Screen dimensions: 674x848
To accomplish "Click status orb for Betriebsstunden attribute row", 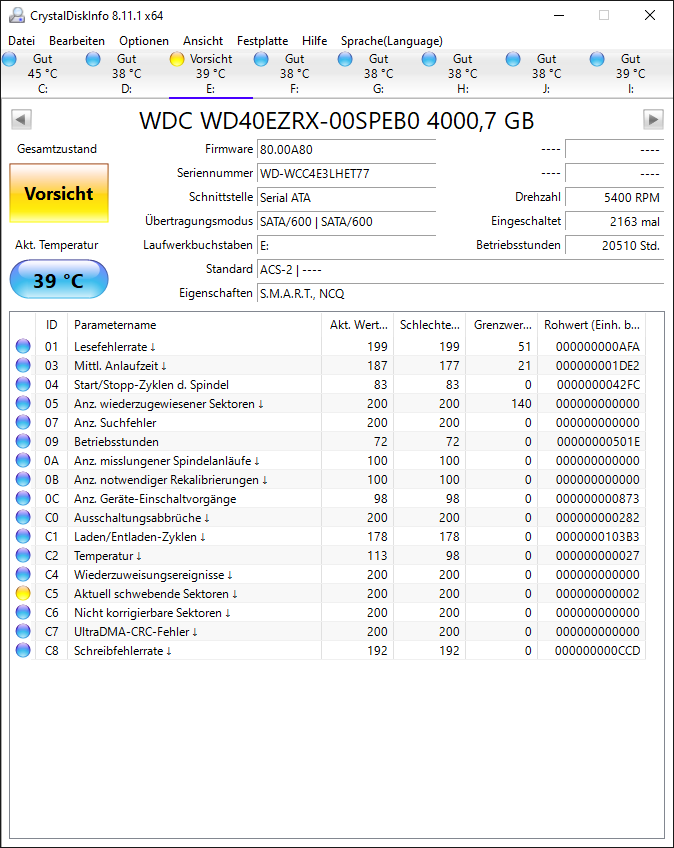I will point(23,441).
